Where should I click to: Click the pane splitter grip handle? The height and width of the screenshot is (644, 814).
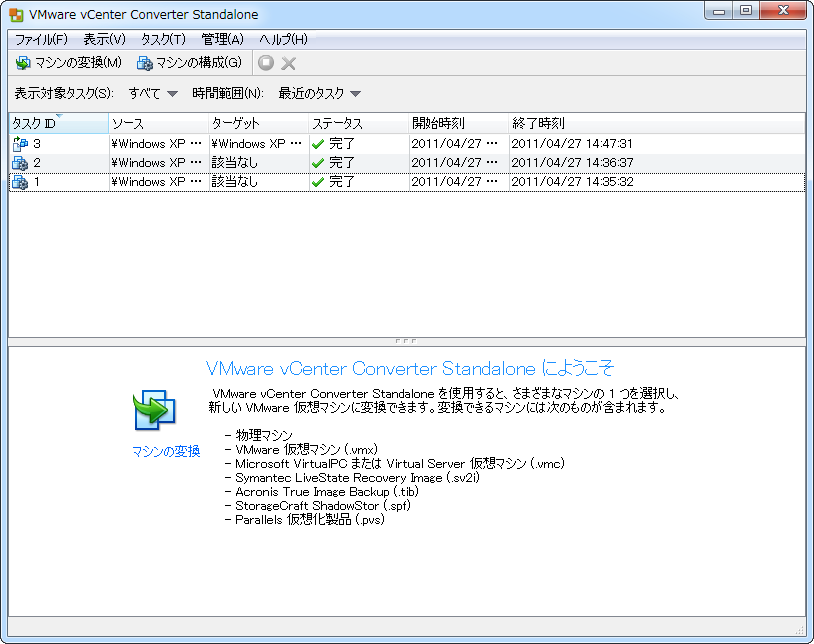[406, 341]
